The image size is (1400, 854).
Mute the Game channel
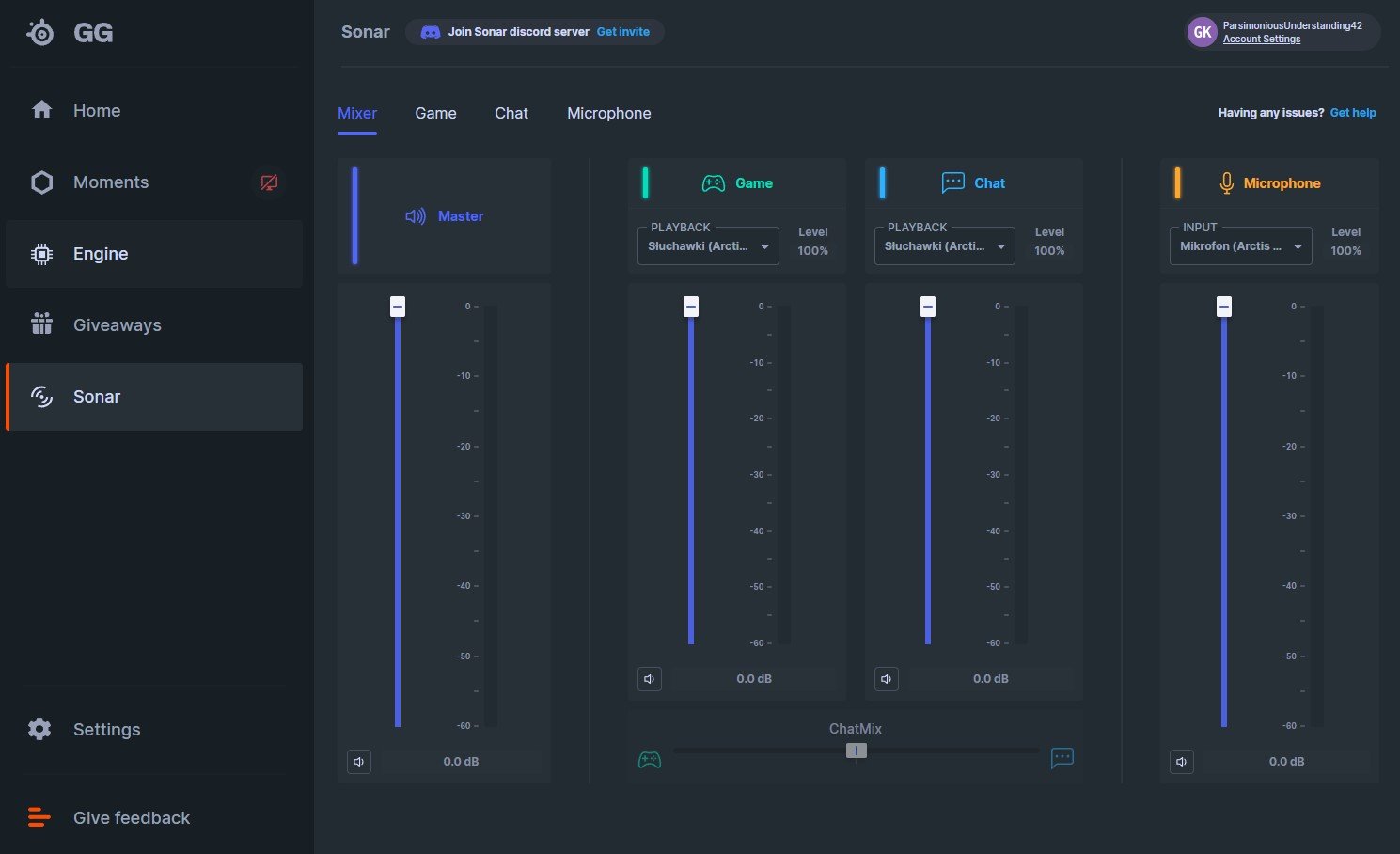[x=650, y=679]
